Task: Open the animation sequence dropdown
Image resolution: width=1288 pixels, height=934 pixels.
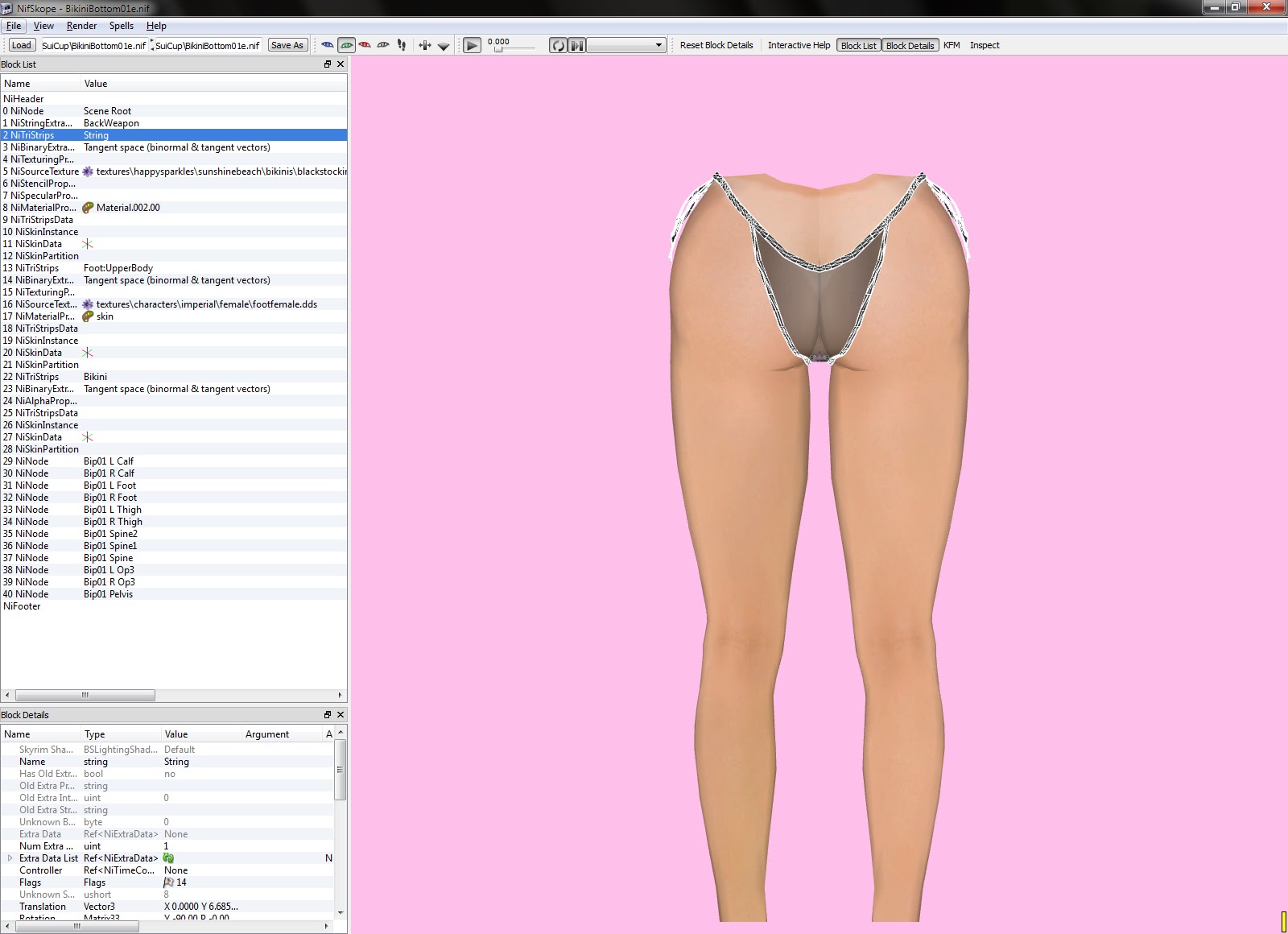Action: coord(626,45)
